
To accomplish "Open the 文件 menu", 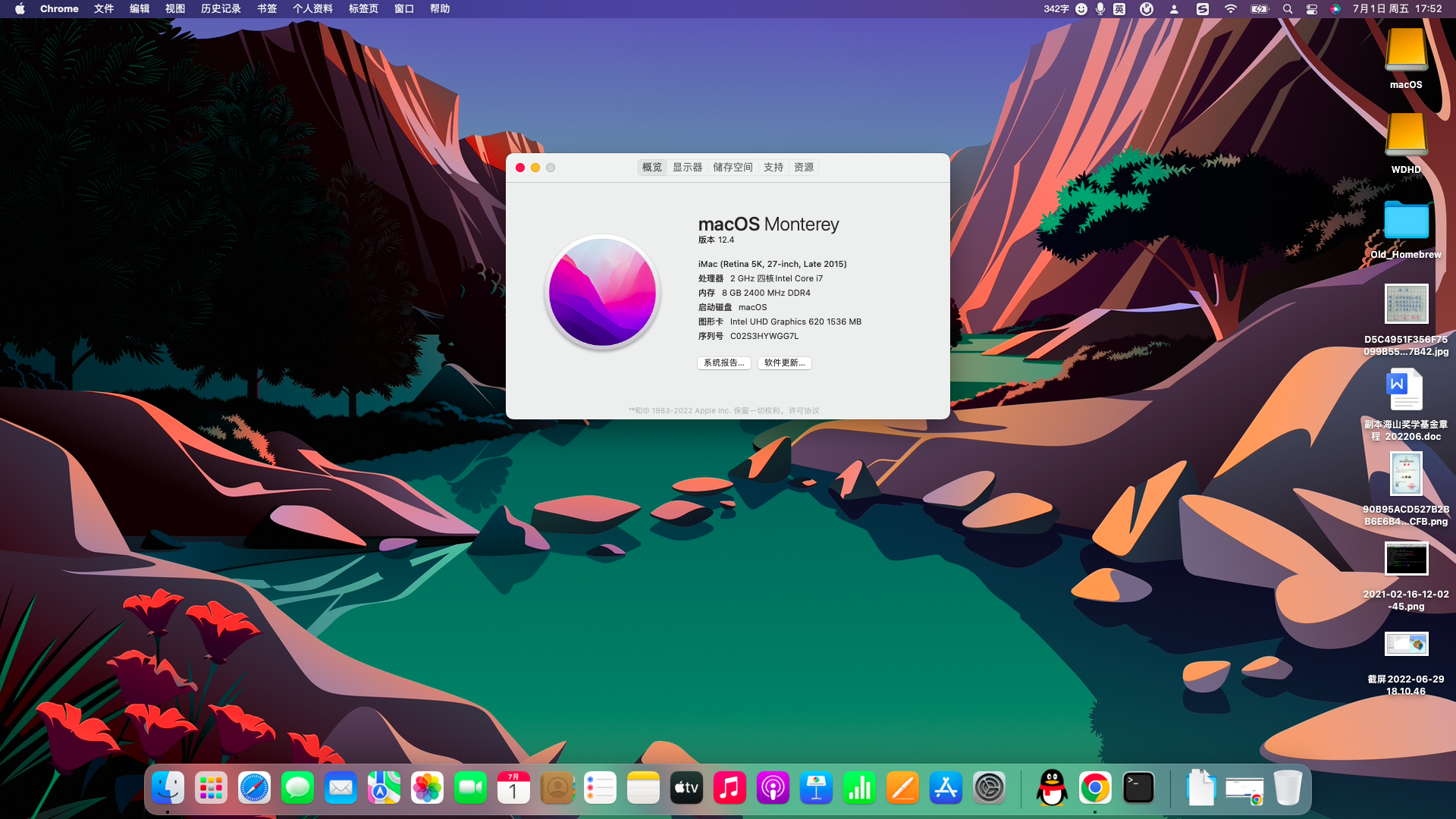I will tap(104, 9).
